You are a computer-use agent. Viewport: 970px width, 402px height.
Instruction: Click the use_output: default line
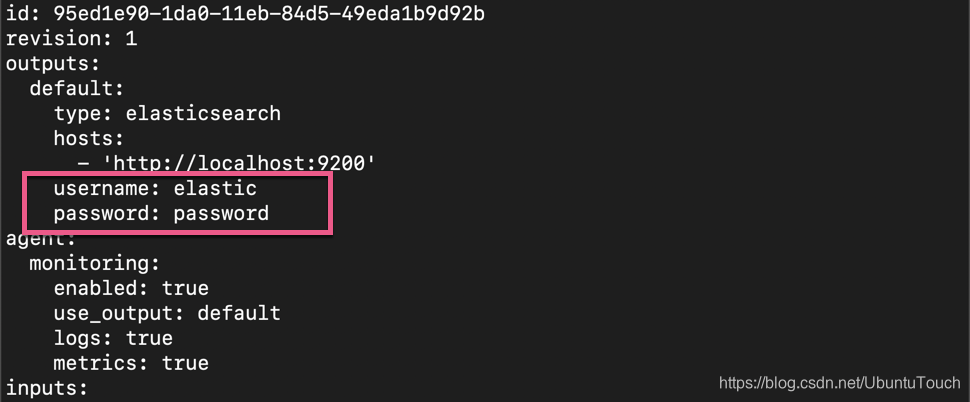pos(167,313)
